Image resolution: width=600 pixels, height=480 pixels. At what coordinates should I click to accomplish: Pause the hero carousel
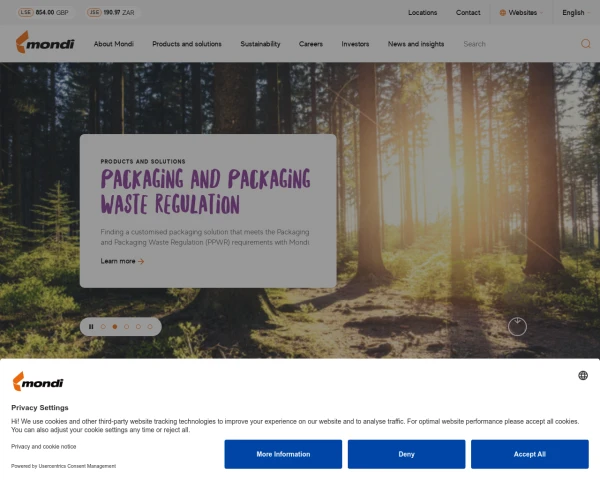pyautogui.click(x=91, y=327)
